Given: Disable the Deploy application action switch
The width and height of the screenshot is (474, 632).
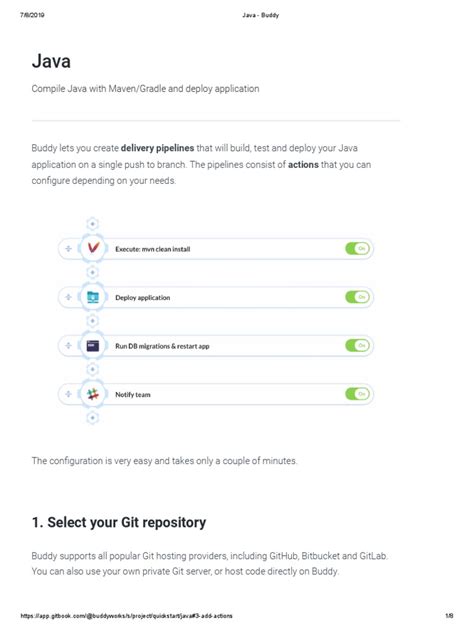Looking at the screenshot, I should (x=357, y=297).
